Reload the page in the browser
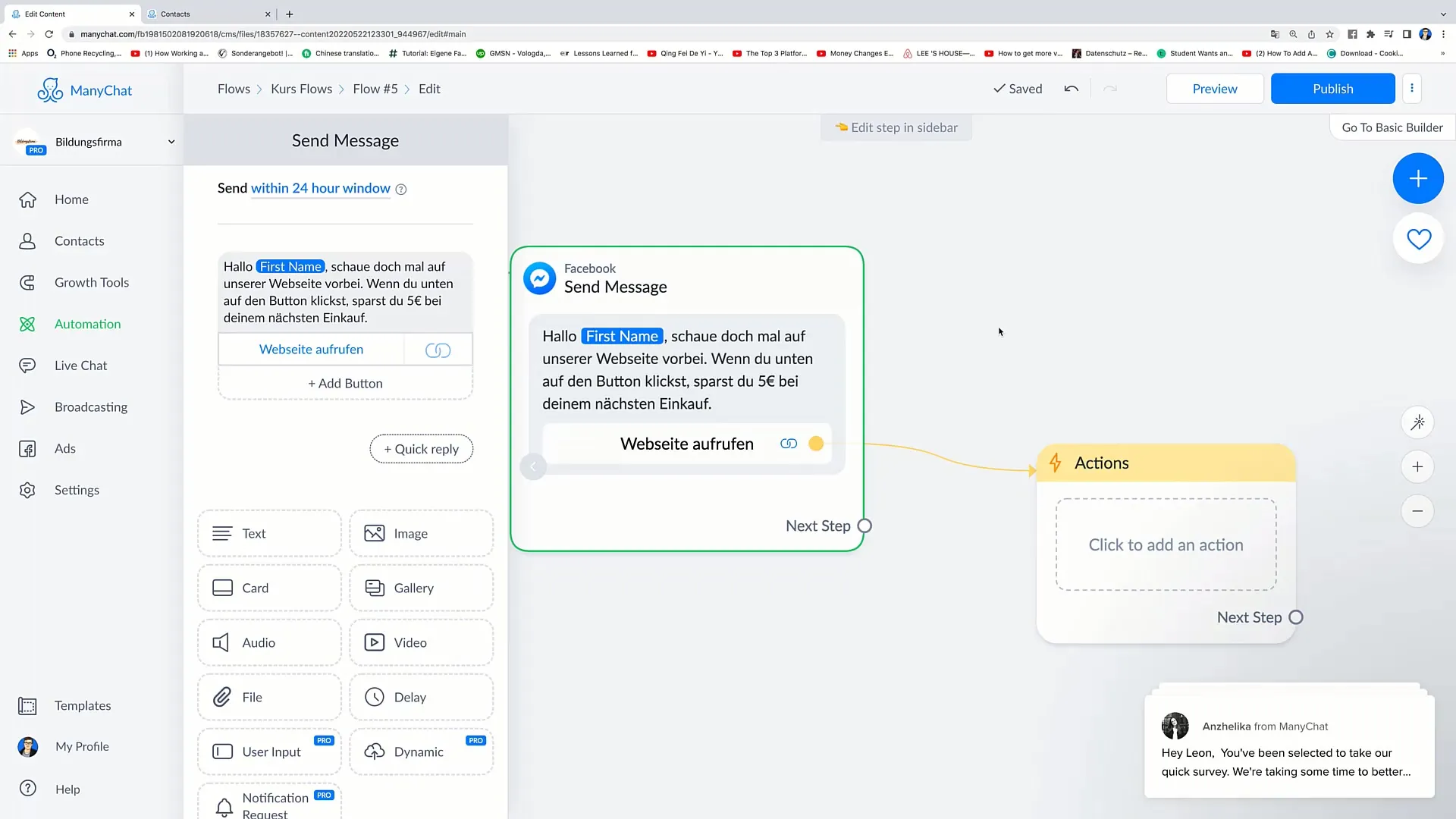 point(49,34)
